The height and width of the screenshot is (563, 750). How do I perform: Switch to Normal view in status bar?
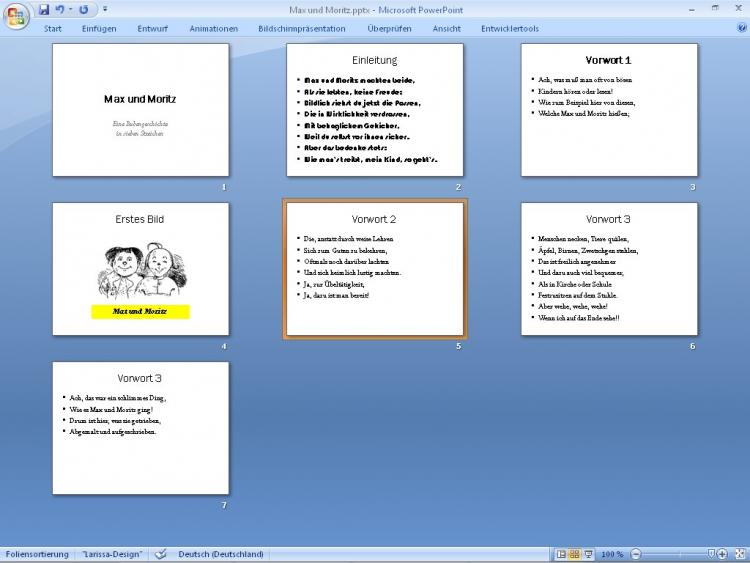tap(561, 554)
